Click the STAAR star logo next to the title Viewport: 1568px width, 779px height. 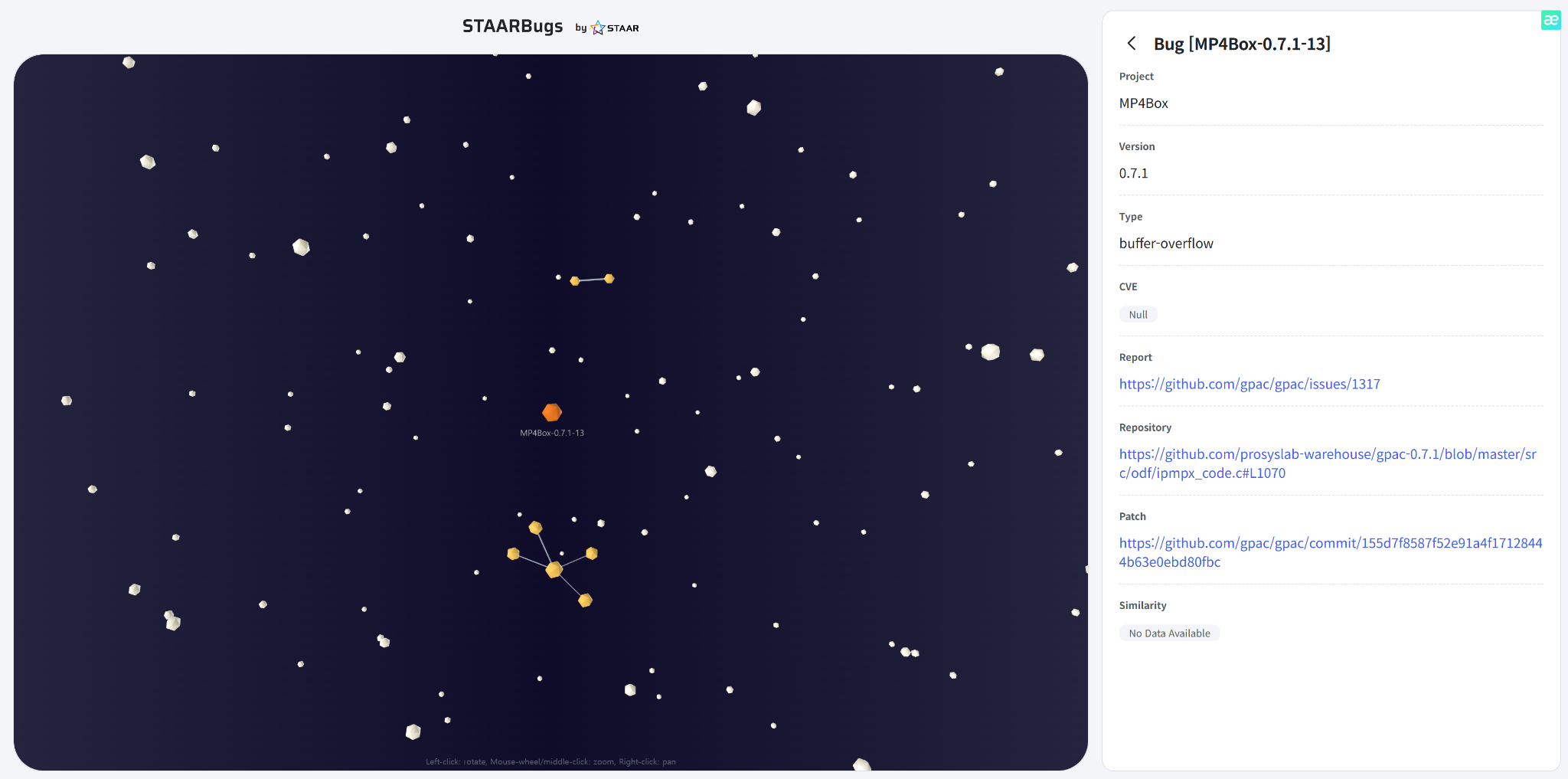pyautogui.click(x=596, y=28)
